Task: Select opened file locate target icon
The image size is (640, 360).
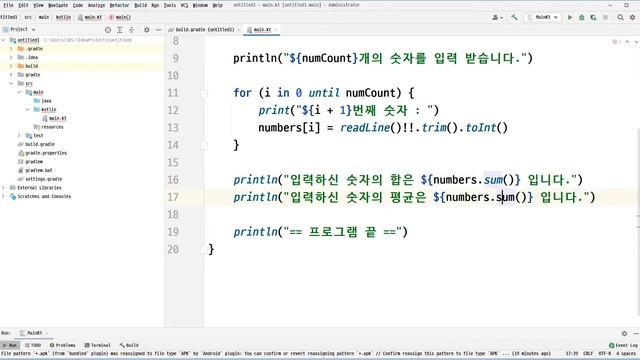Action: click(x=108, y=30)
